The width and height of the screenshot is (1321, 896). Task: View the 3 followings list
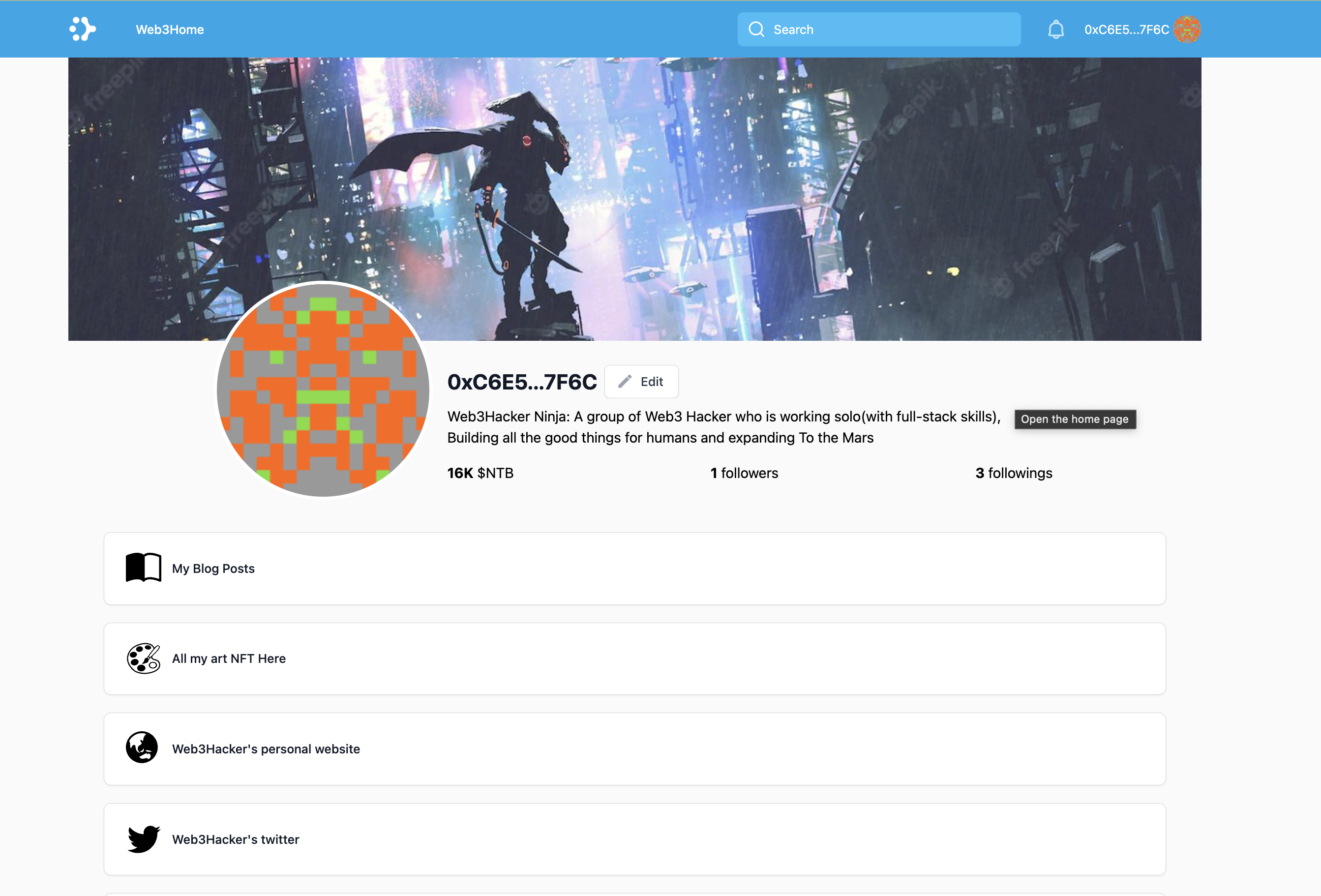tap(1014, 473)
